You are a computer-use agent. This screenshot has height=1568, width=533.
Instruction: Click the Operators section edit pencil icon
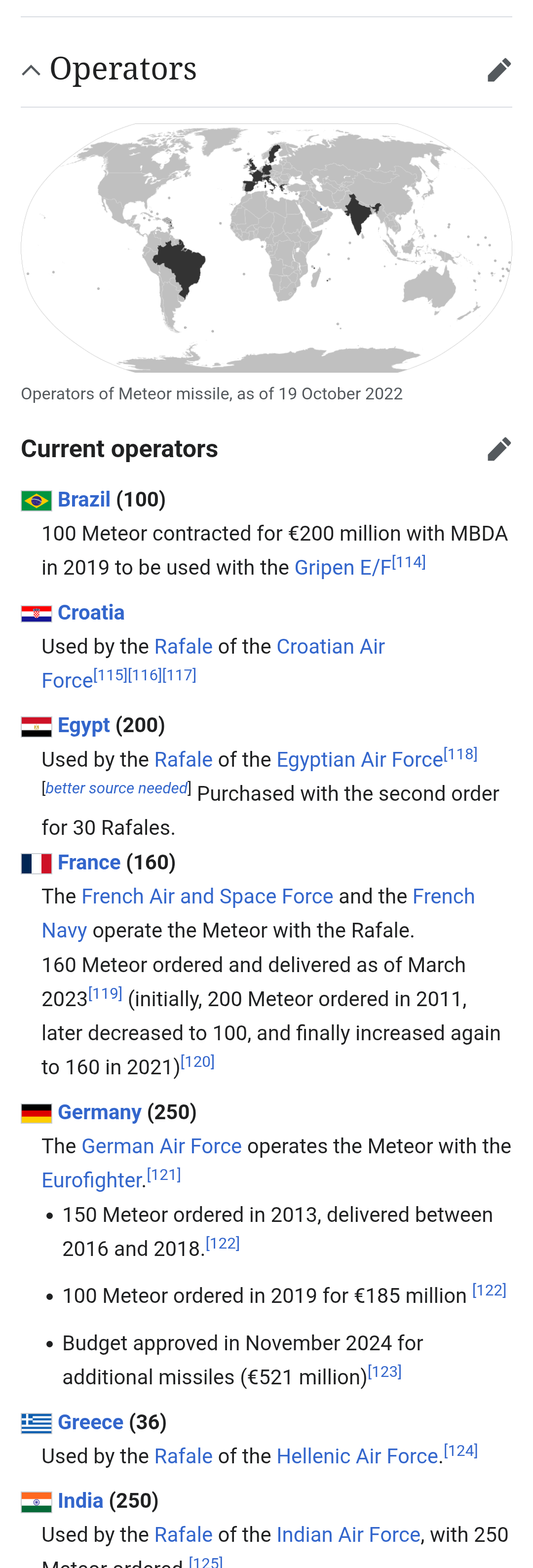click(x=499, y=70)
